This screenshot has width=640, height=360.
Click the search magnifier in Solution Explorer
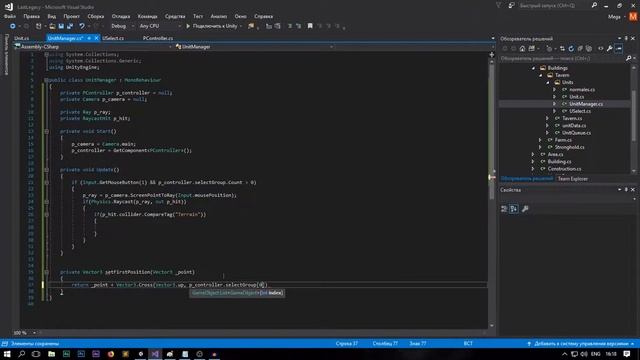(629, 58)
